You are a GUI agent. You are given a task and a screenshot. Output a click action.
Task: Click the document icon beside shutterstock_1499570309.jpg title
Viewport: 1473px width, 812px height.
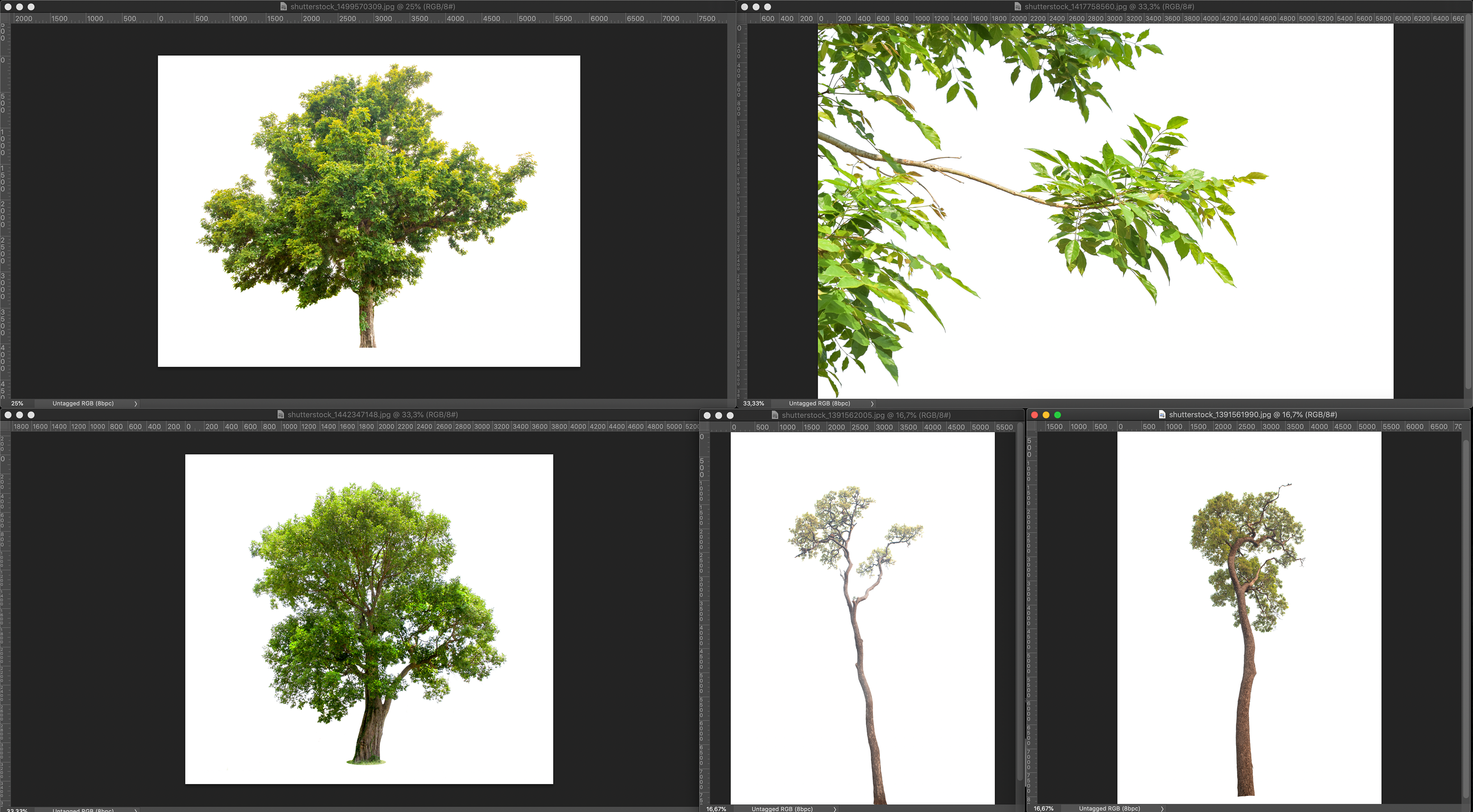tap(283, 7)
